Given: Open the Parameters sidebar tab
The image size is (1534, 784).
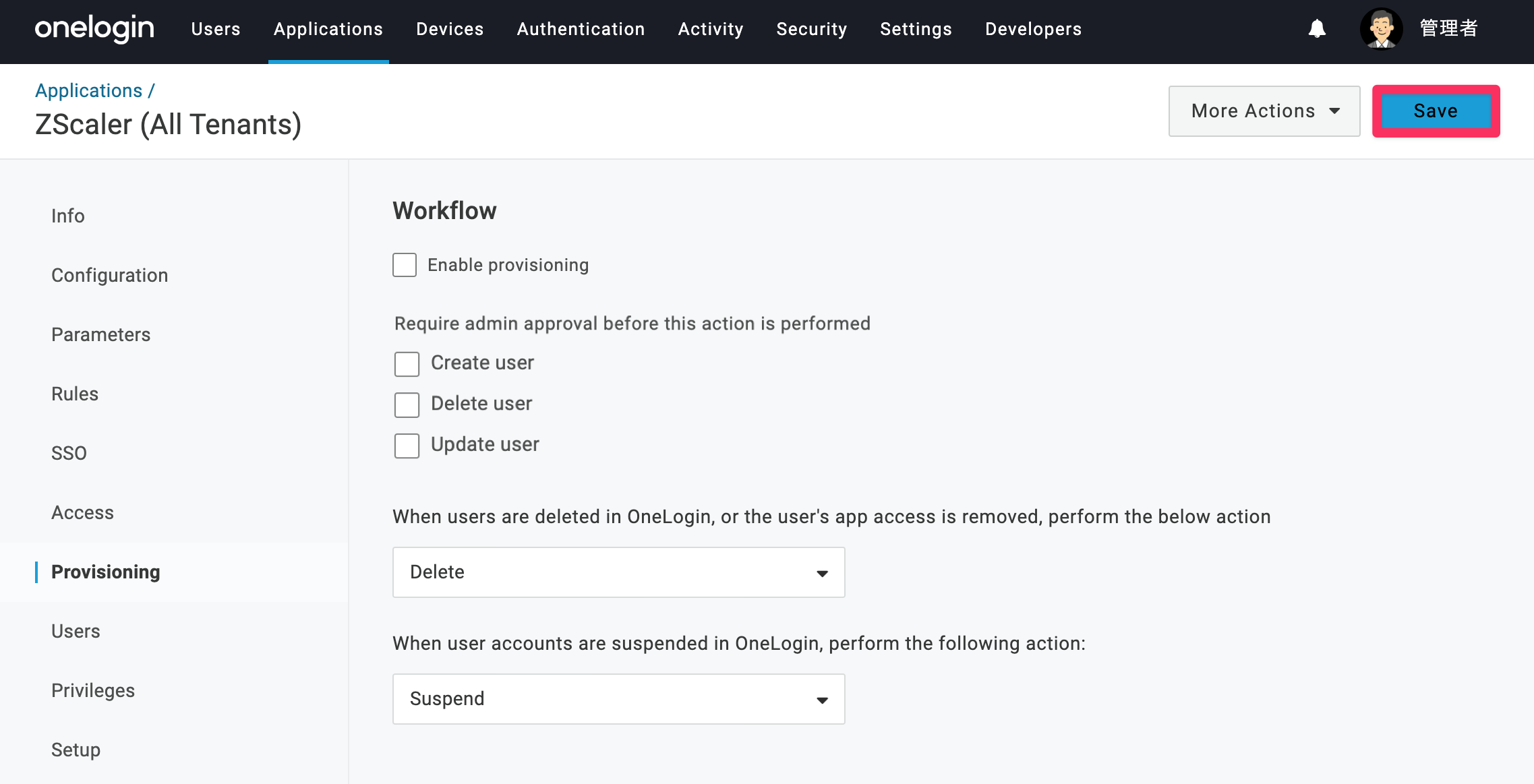Looking at the screenshot, I should (x=100, y=334).
